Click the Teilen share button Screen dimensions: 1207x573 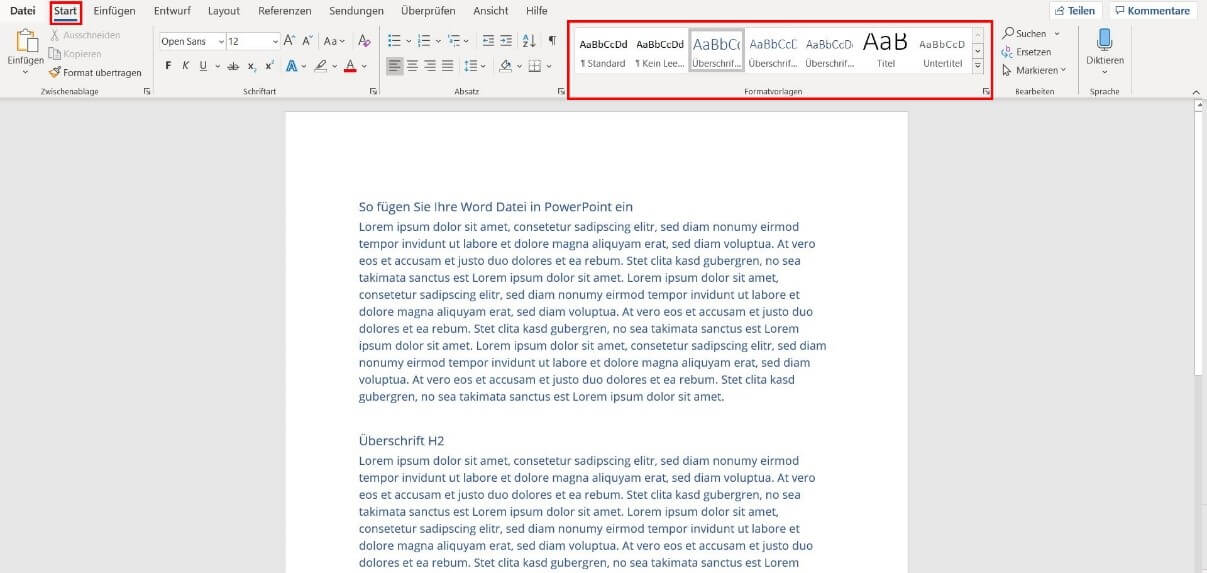(1075, 11)
